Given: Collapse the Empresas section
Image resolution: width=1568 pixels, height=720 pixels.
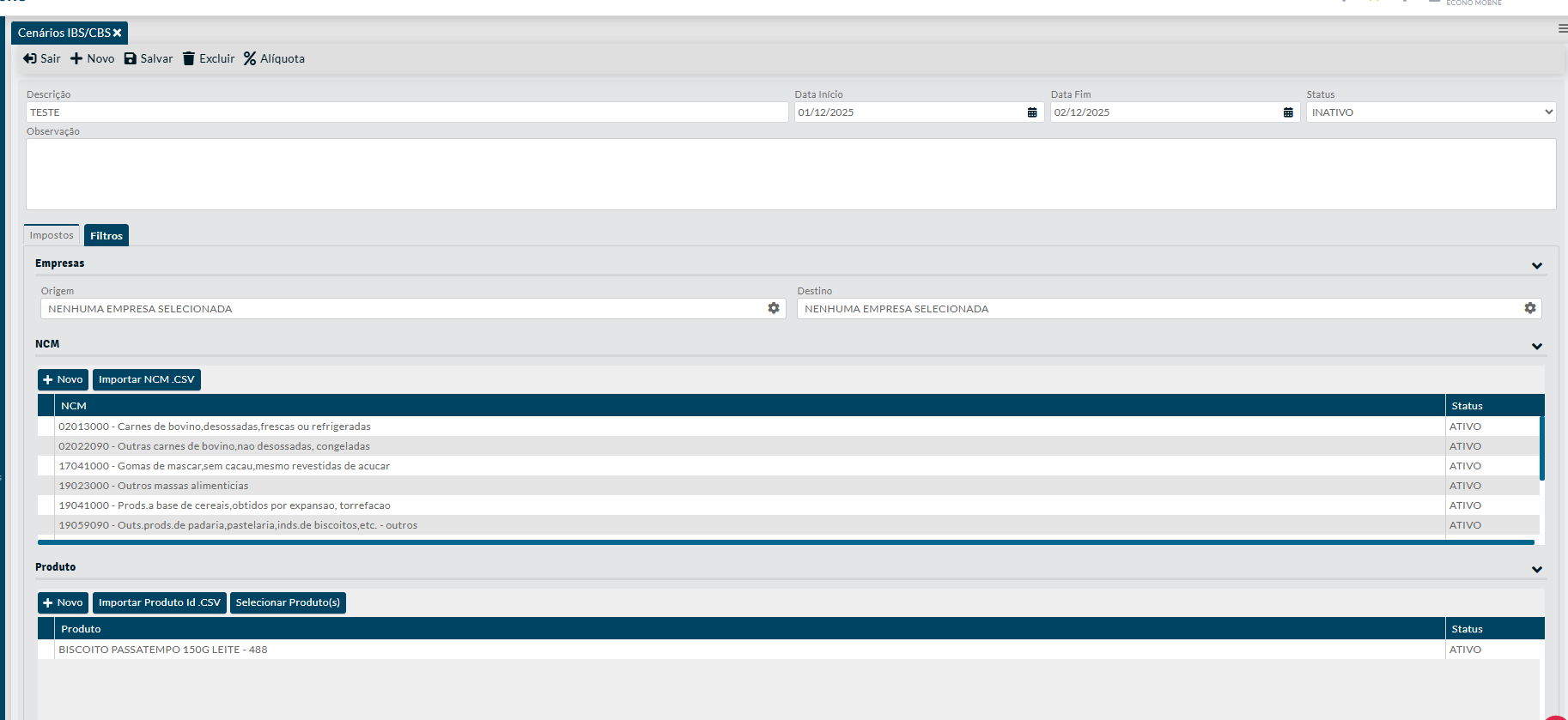Looking at the screenshot, I should click(x=1537, y=266).
